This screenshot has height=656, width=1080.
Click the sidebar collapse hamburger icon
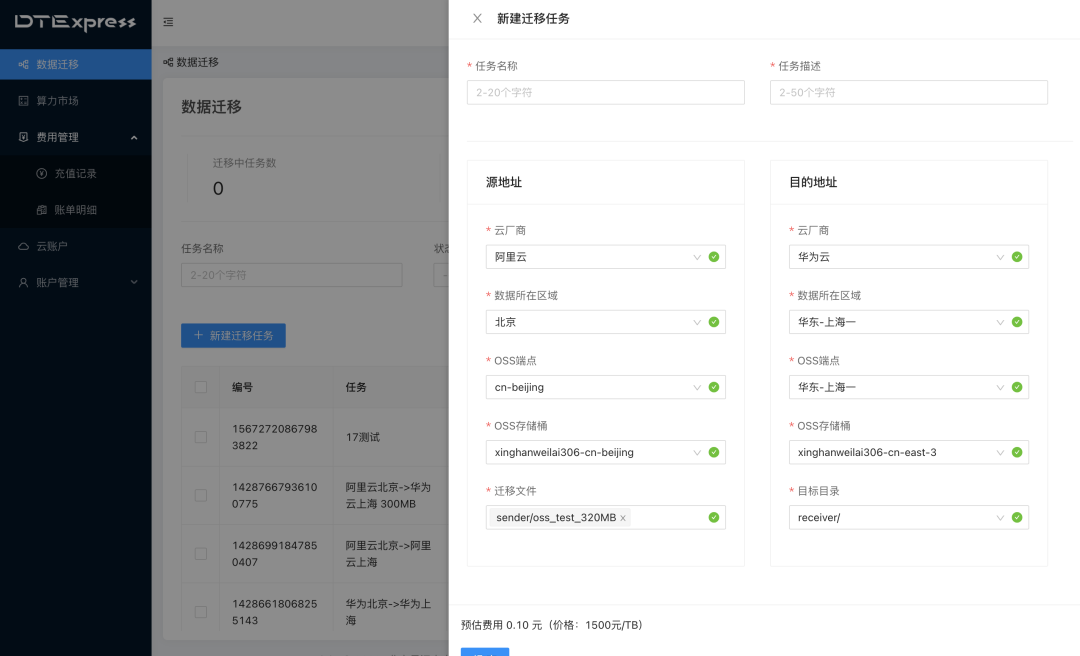pos(168,22)
